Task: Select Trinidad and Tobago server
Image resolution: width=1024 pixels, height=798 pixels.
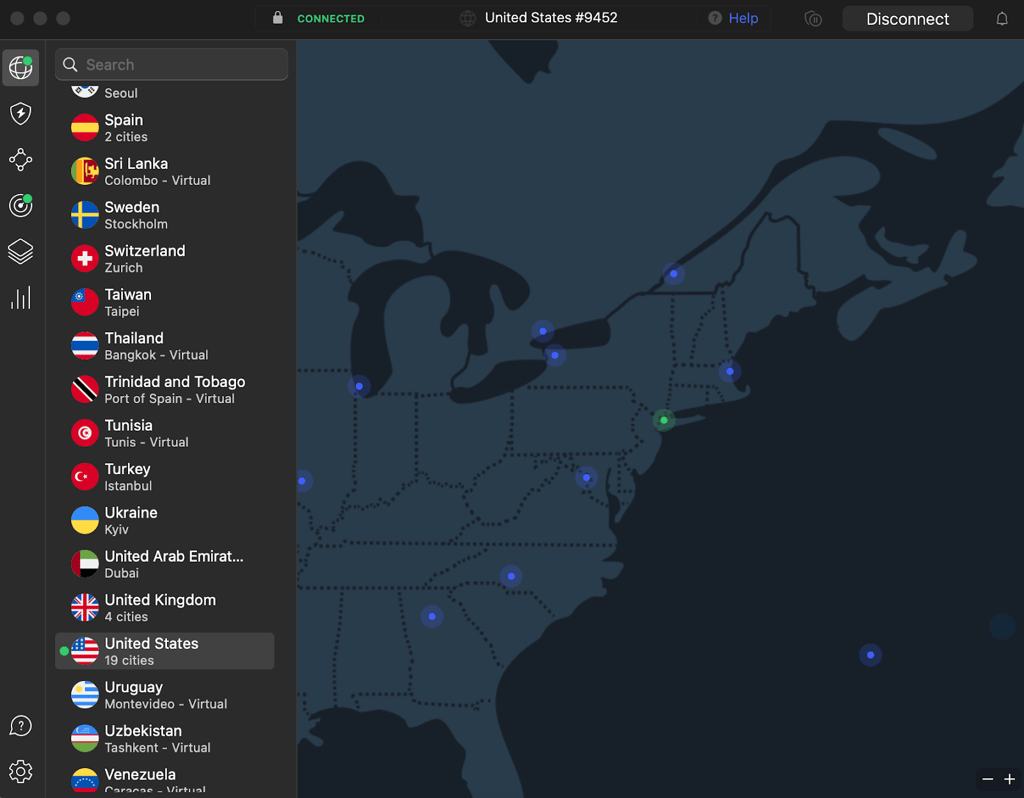Action: (165, 389)
